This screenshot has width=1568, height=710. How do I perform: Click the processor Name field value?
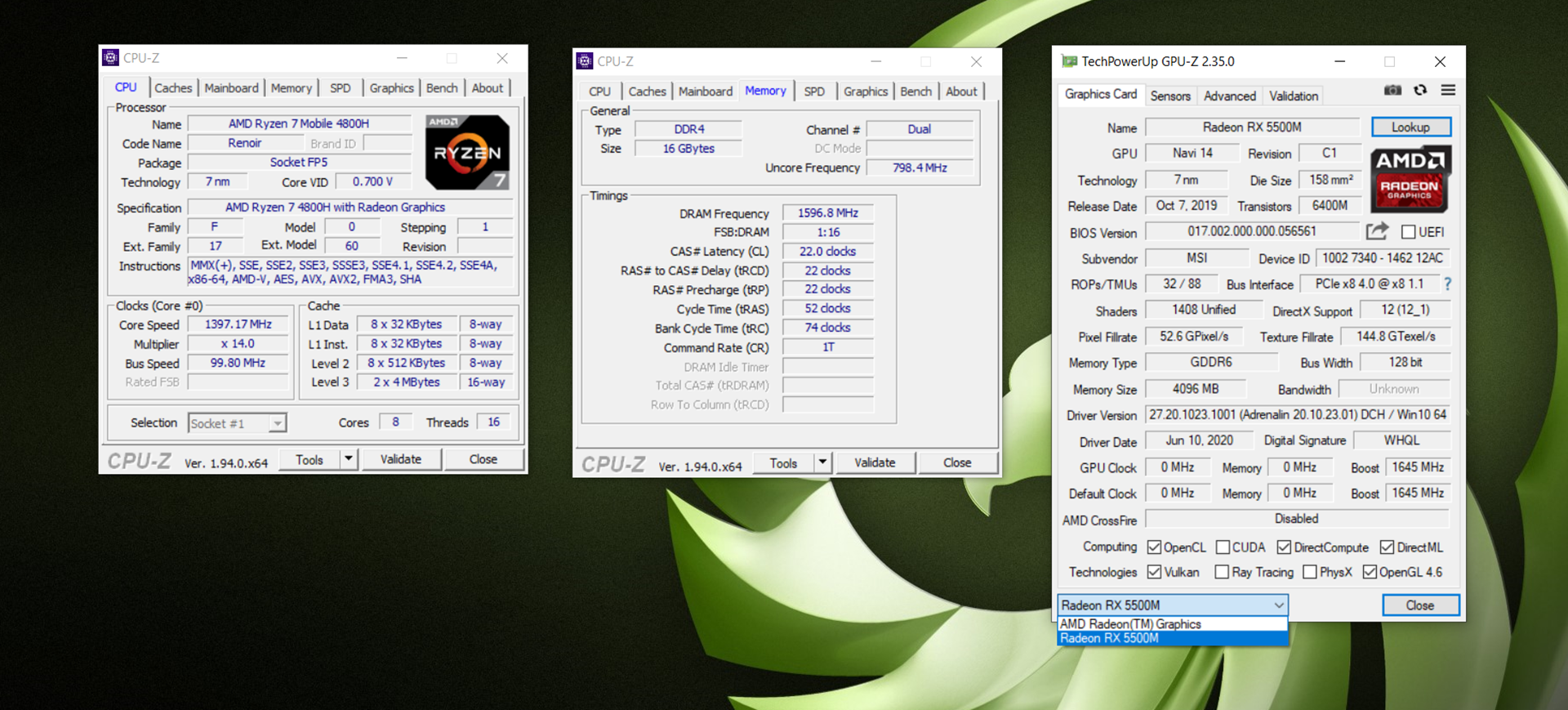(299, 123)
